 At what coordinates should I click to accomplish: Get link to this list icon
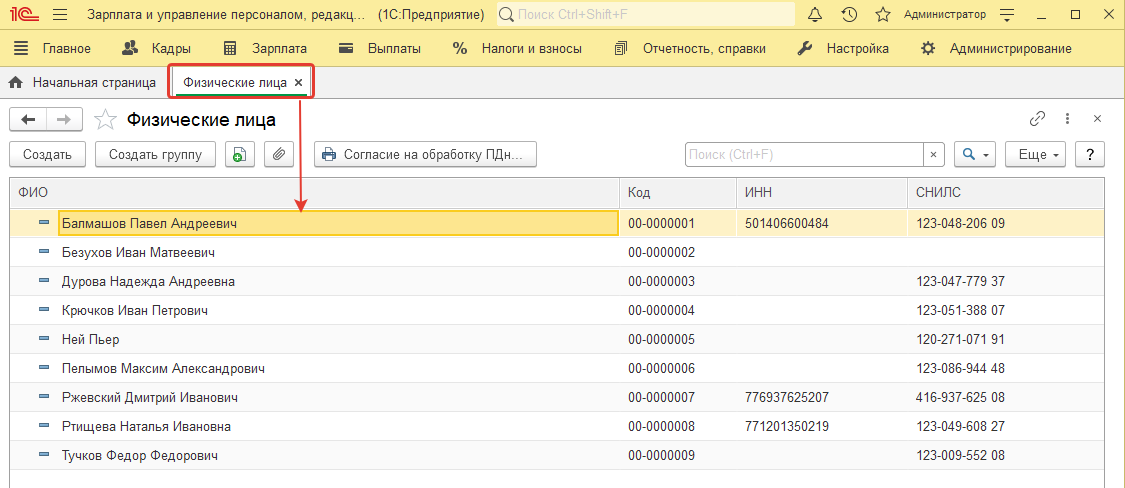1037,119
